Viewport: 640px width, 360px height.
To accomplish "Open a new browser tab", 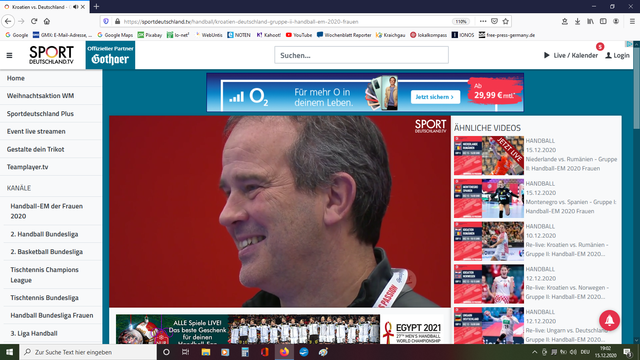I will coord(96,7).
